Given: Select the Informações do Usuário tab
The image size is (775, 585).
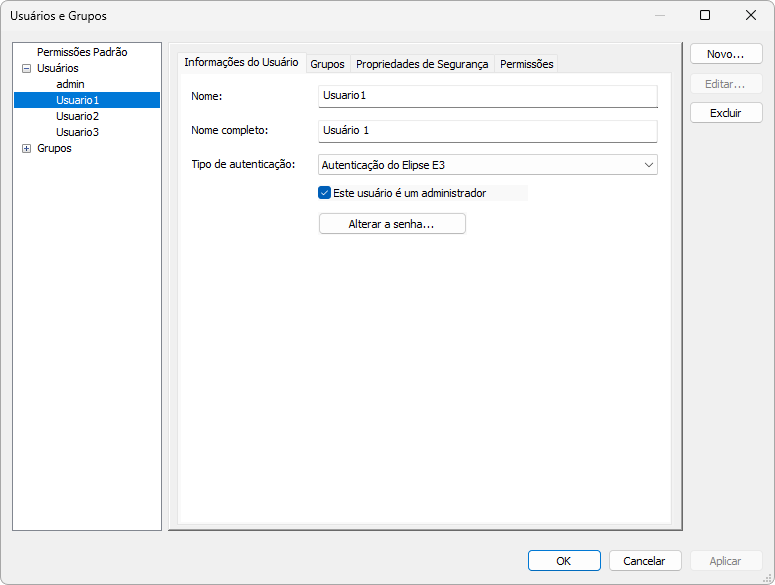Looking at the screenshot, I should click(x=241, y=62).
